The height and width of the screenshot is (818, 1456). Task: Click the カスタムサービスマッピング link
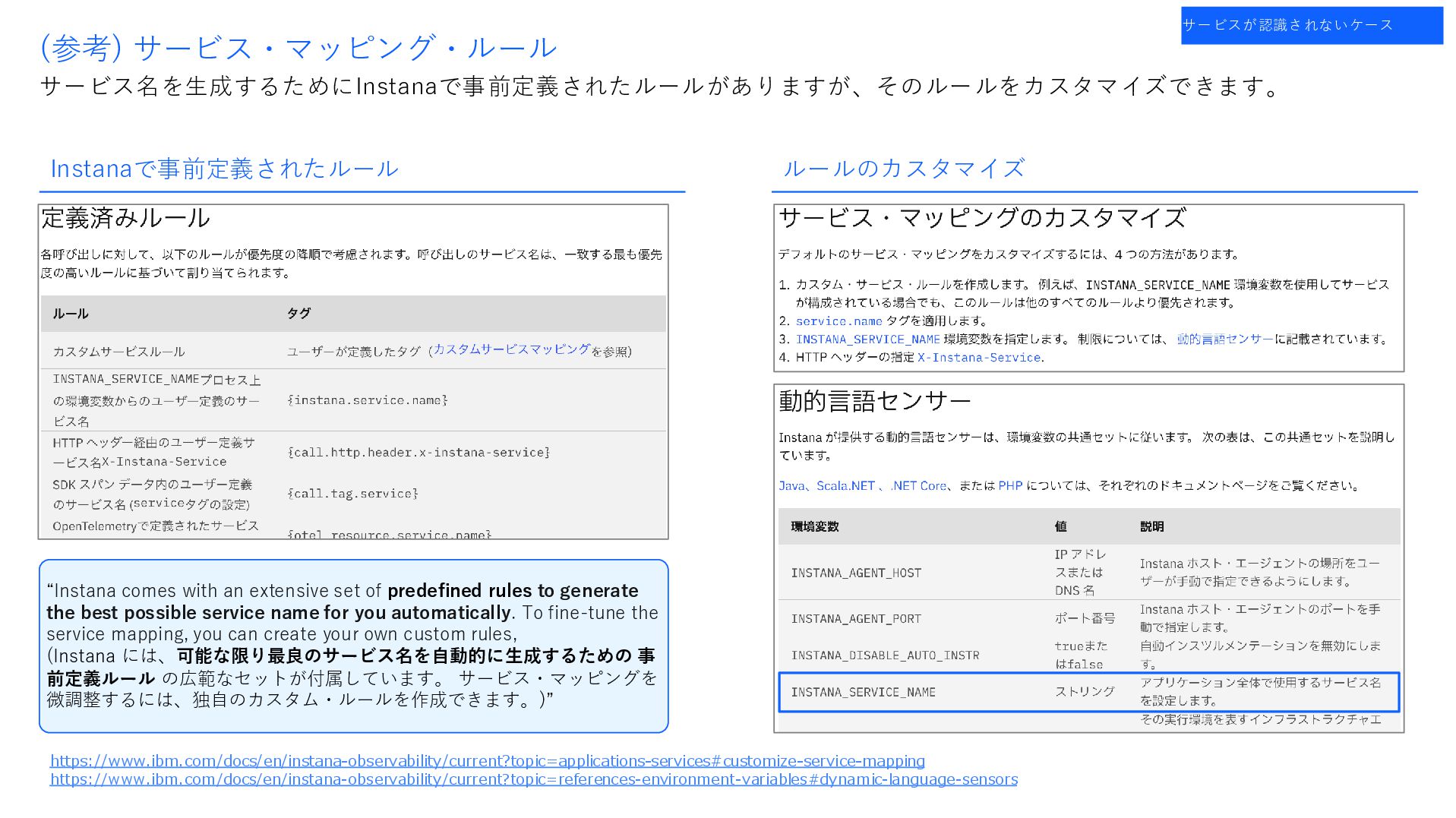(x=511, y=349)
